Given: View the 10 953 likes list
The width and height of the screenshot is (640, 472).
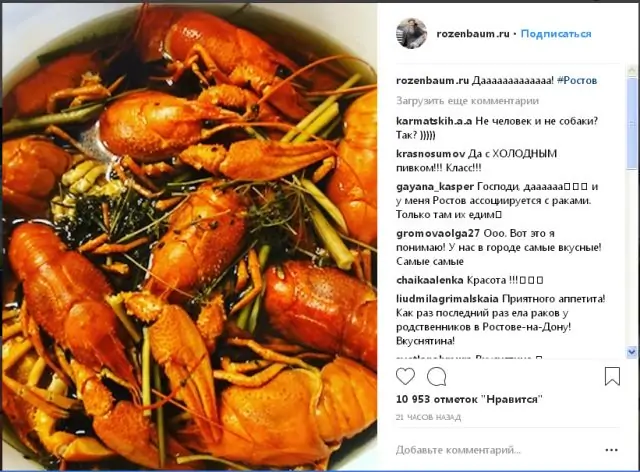Looking at the screenshot, I should click(469, 399).
